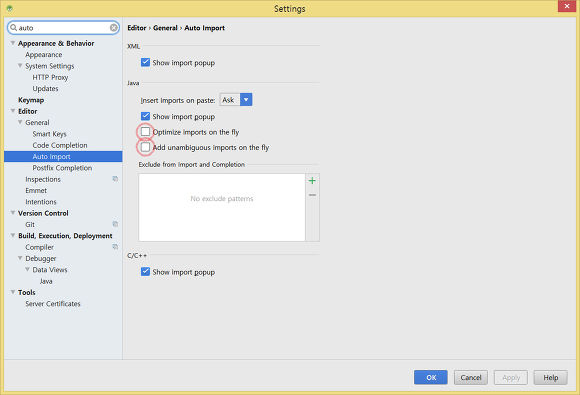Open Keymap settings
580x395 pixels.
tap(31, 100)
